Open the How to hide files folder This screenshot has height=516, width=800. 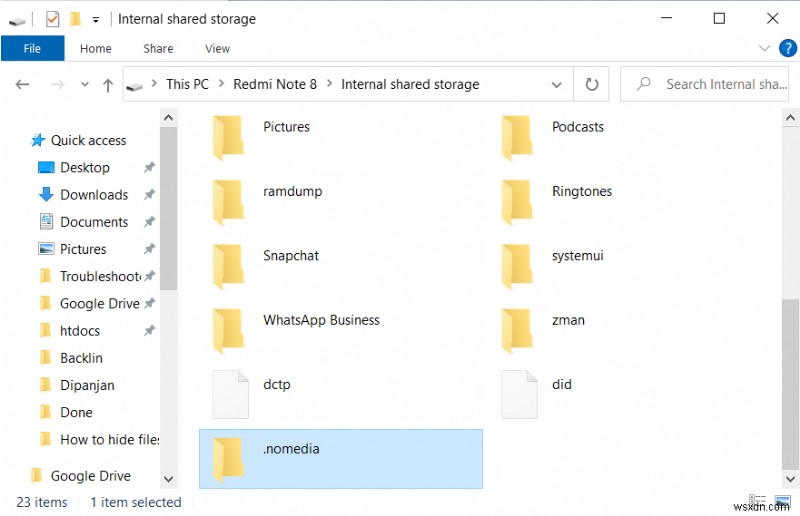click(110, 439)
